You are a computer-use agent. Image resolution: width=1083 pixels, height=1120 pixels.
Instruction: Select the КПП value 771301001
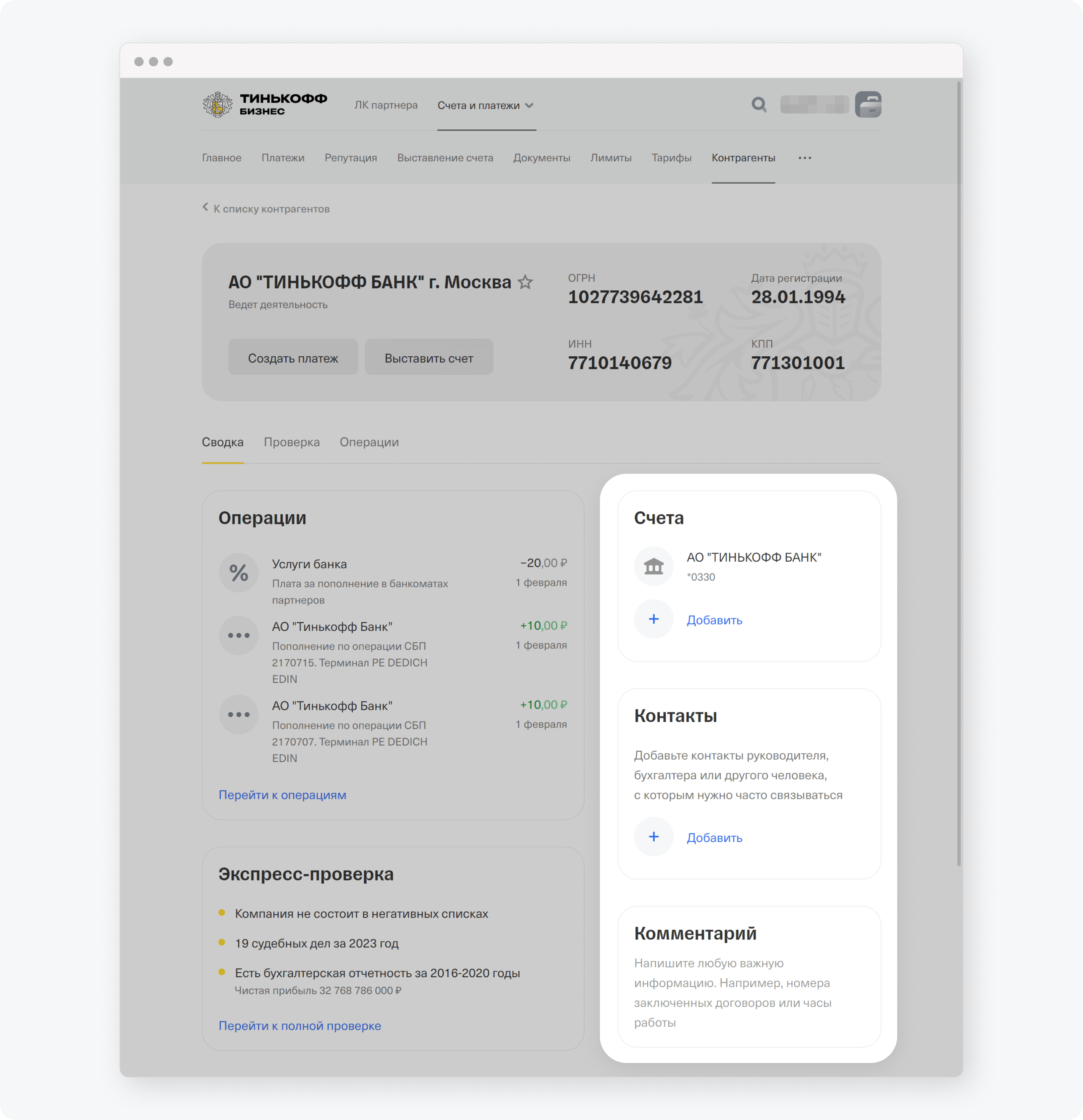[x=798, y=363]
